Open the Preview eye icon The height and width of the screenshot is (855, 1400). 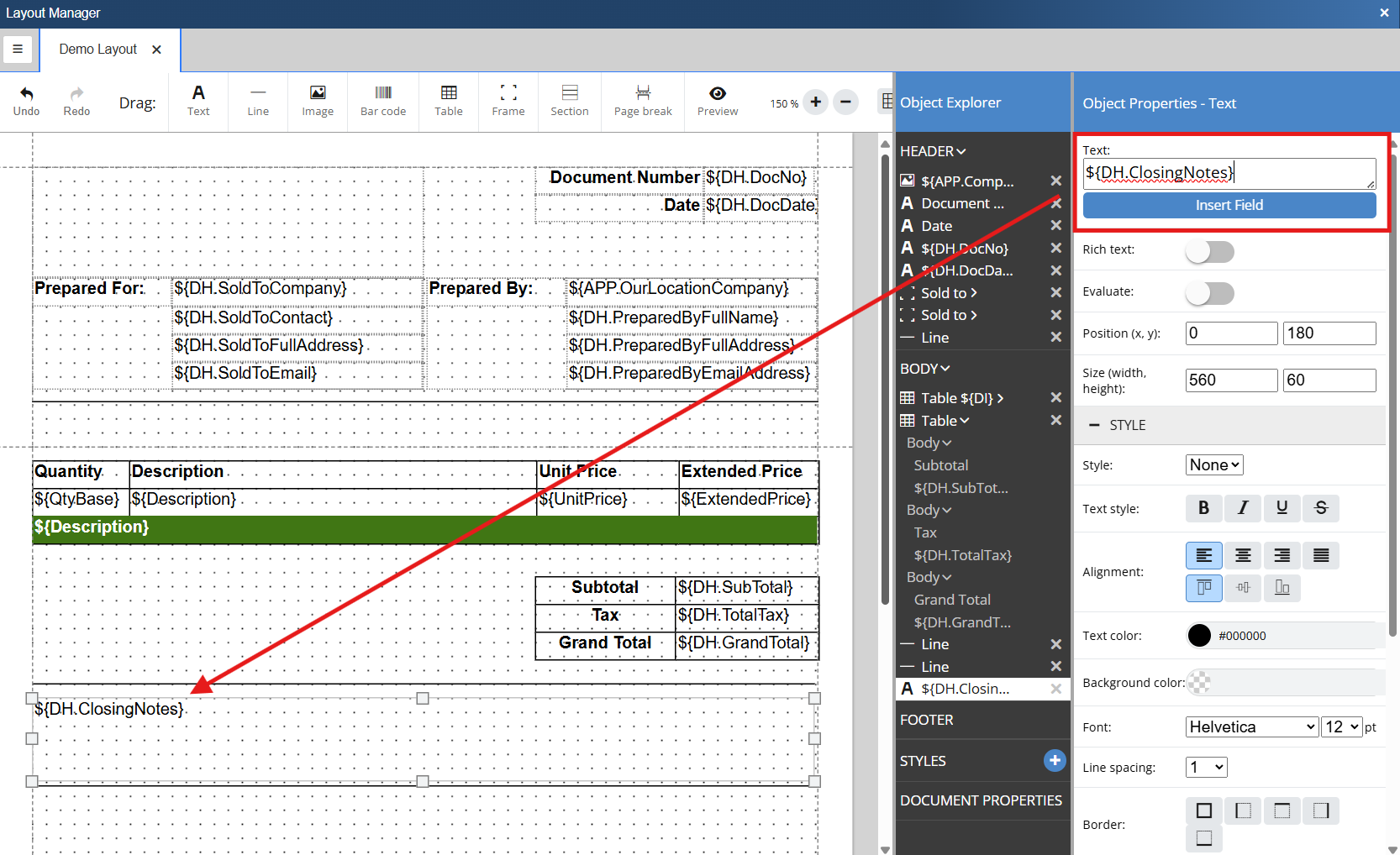pyautogui.click(x=717, y=94)
